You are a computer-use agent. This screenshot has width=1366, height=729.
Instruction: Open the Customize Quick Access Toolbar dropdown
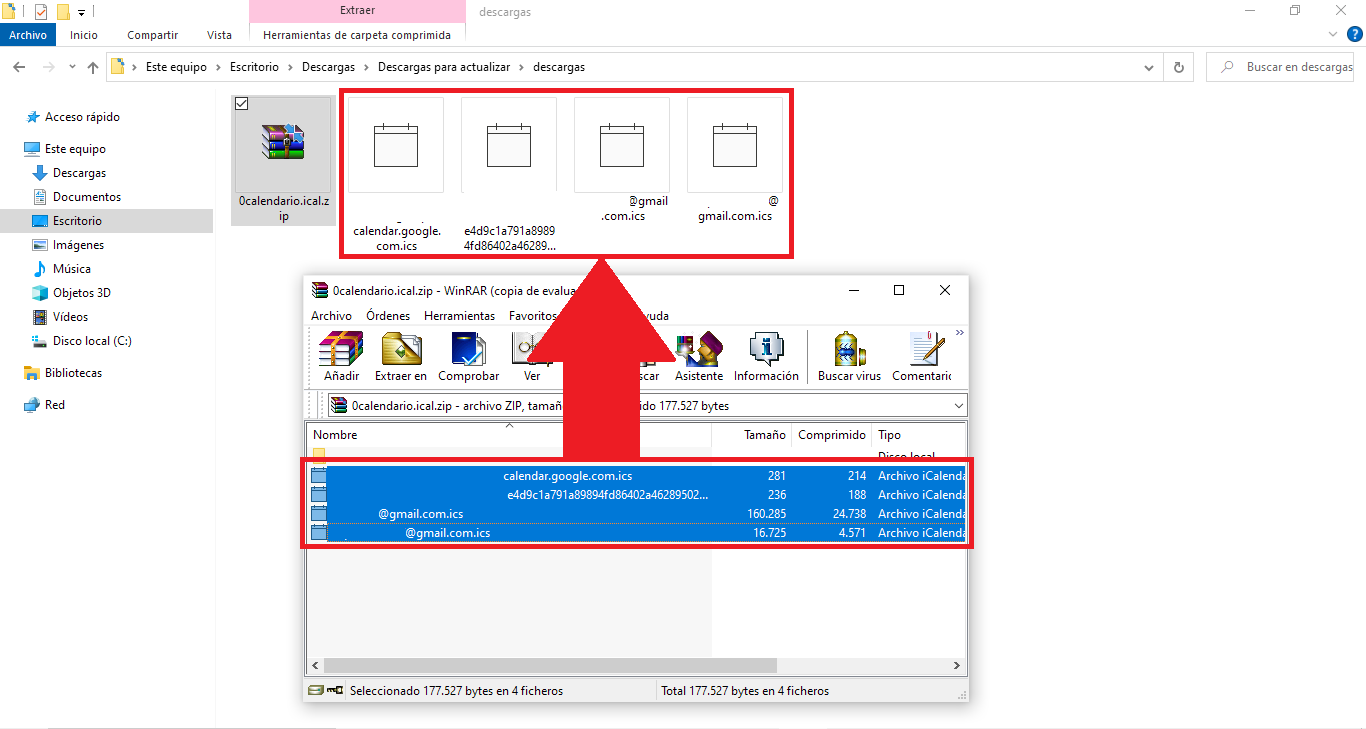click(x=81, y=13)
